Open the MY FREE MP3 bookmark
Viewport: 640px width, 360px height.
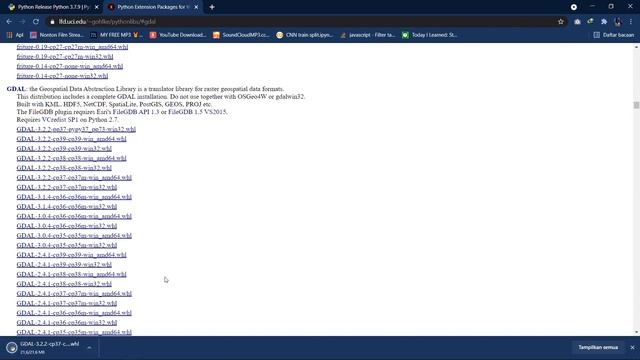pos(116,35)
